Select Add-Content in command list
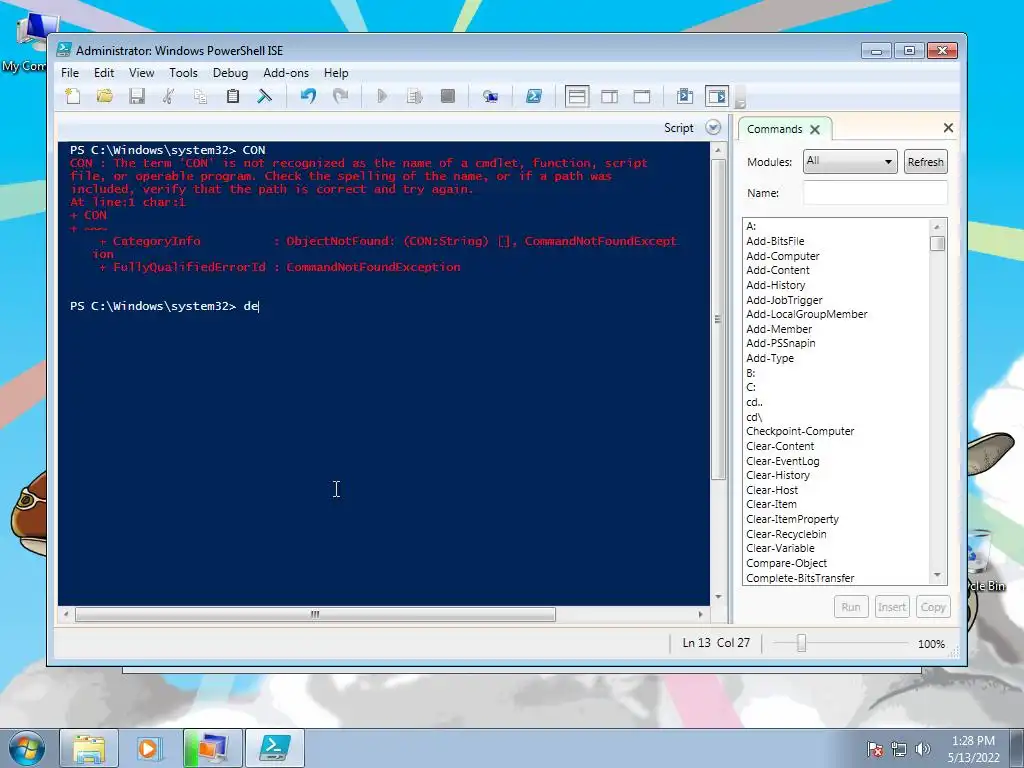This screenshot has width=1024, height=768. [x=778, y=270]
